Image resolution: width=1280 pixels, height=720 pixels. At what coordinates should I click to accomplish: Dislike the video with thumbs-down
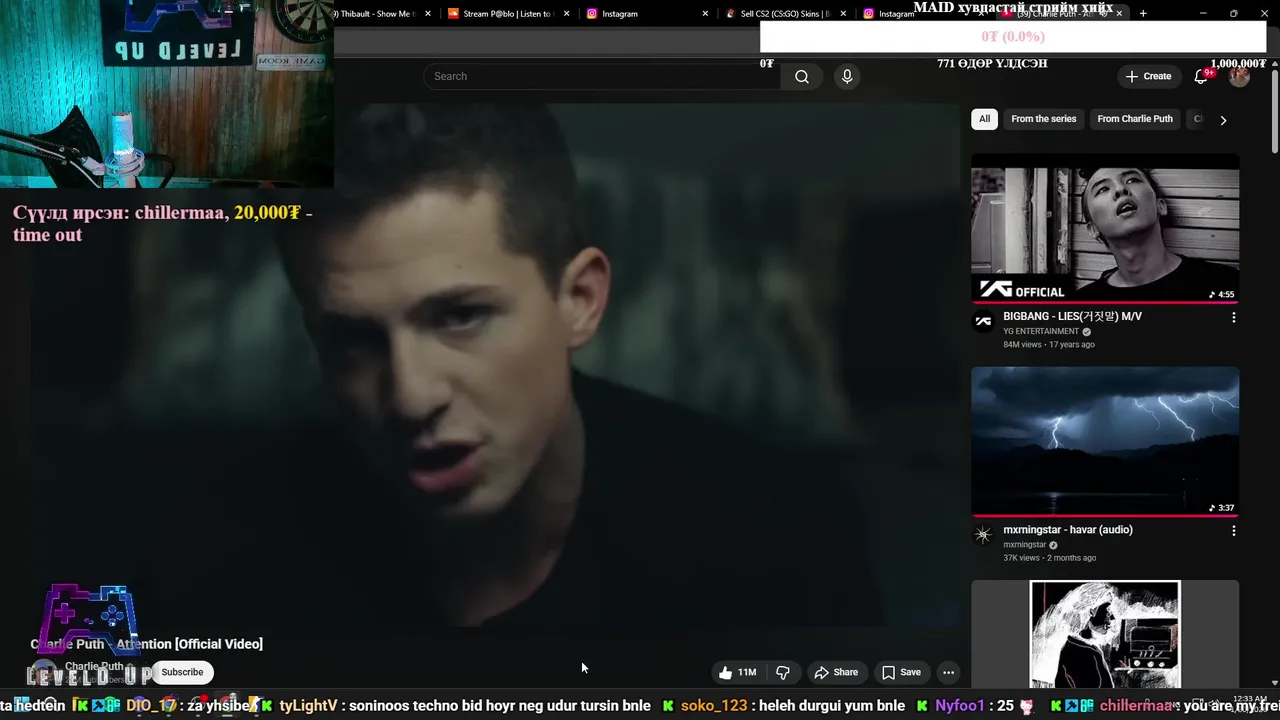coord(783,672)
